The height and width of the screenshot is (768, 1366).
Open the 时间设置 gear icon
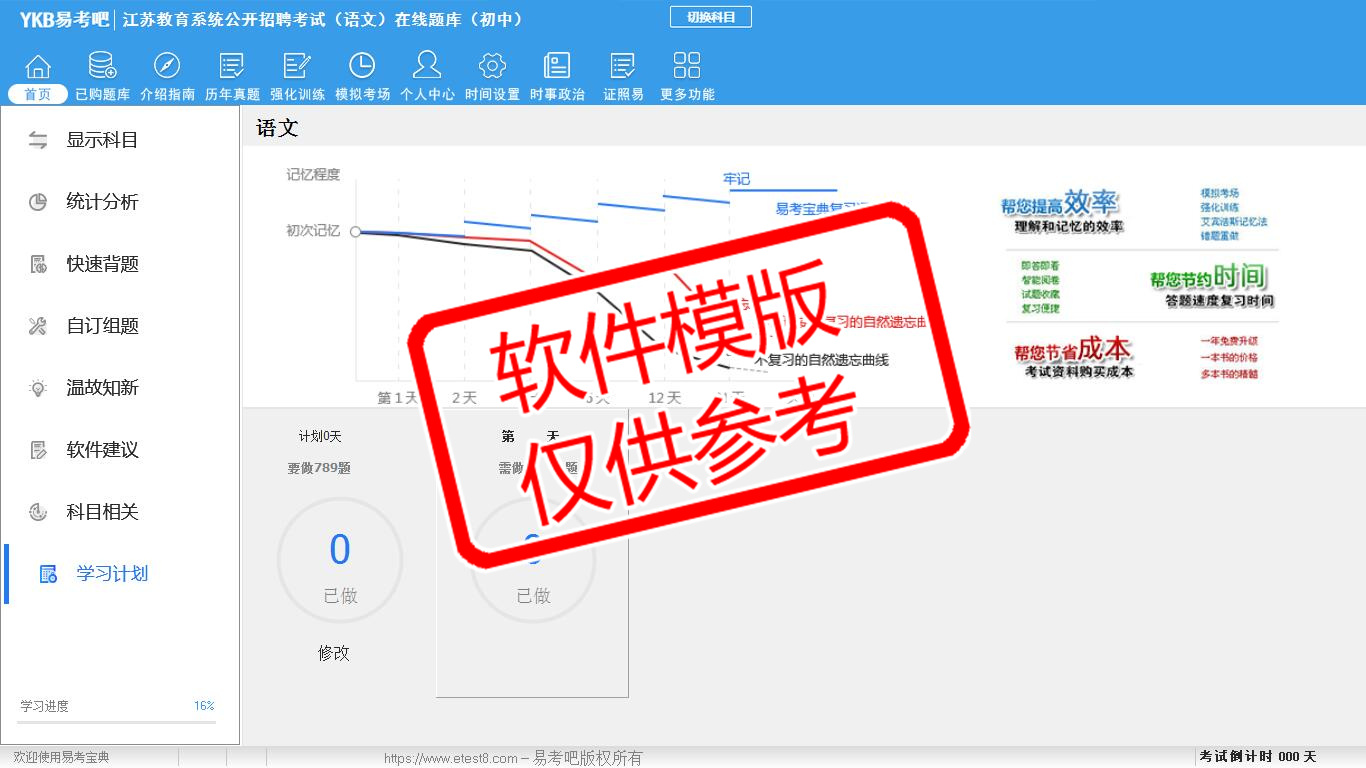(492, 66)
